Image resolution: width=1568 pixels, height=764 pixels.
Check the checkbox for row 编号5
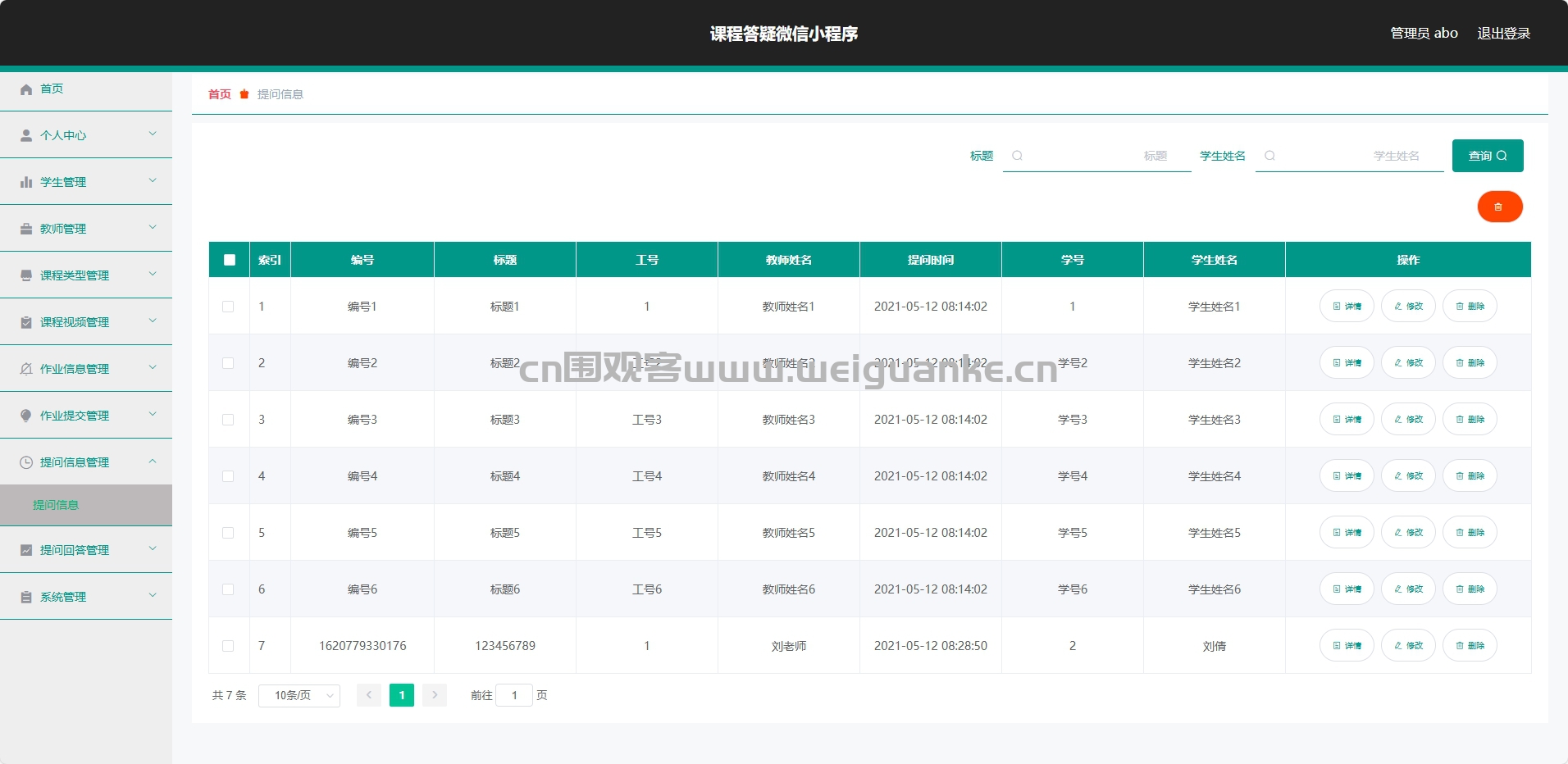(x=228, y=533)
